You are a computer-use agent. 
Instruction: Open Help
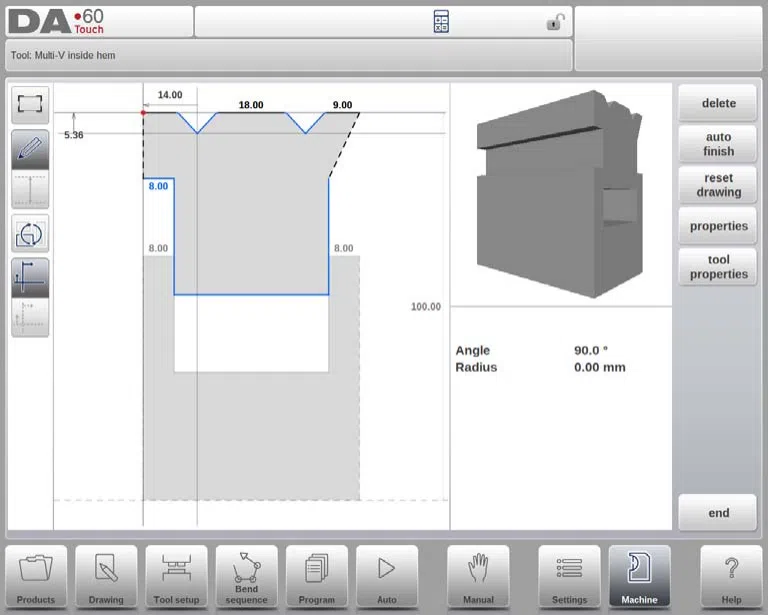(731, 576)
